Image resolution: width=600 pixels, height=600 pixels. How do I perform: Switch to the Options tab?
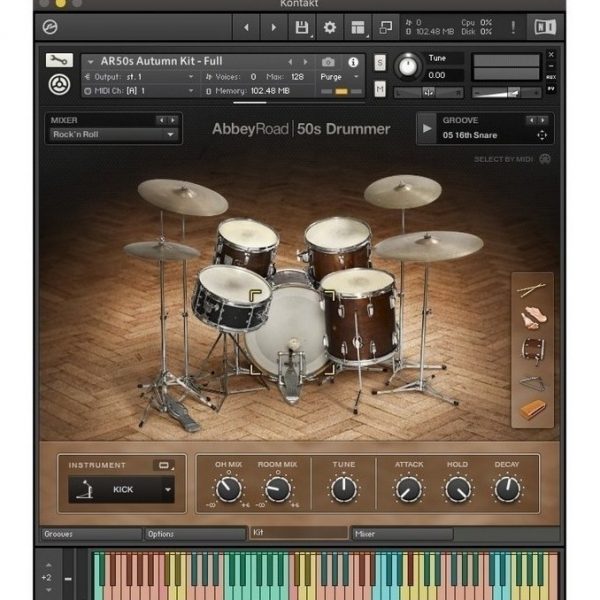(x=195, y=534)
